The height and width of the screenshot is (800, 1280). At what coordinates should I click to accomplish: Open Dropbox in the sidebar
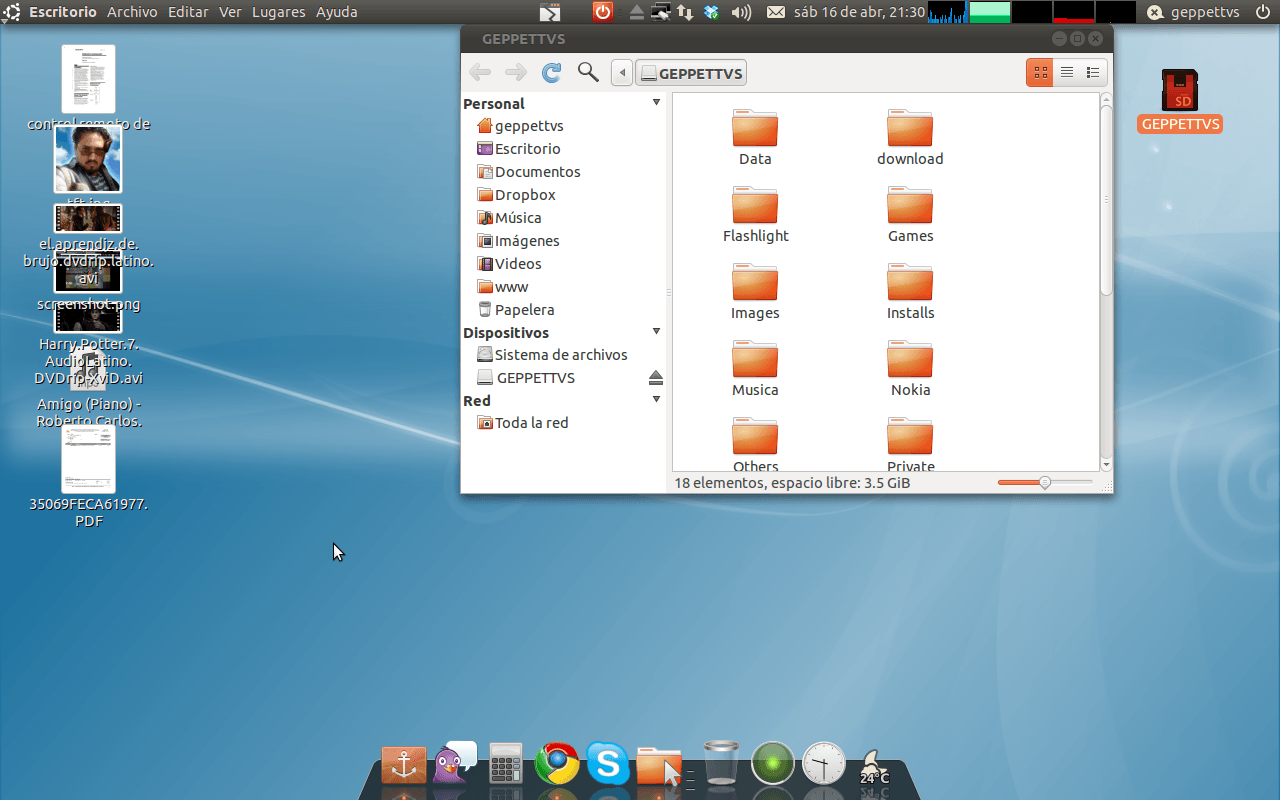(517, 195)
